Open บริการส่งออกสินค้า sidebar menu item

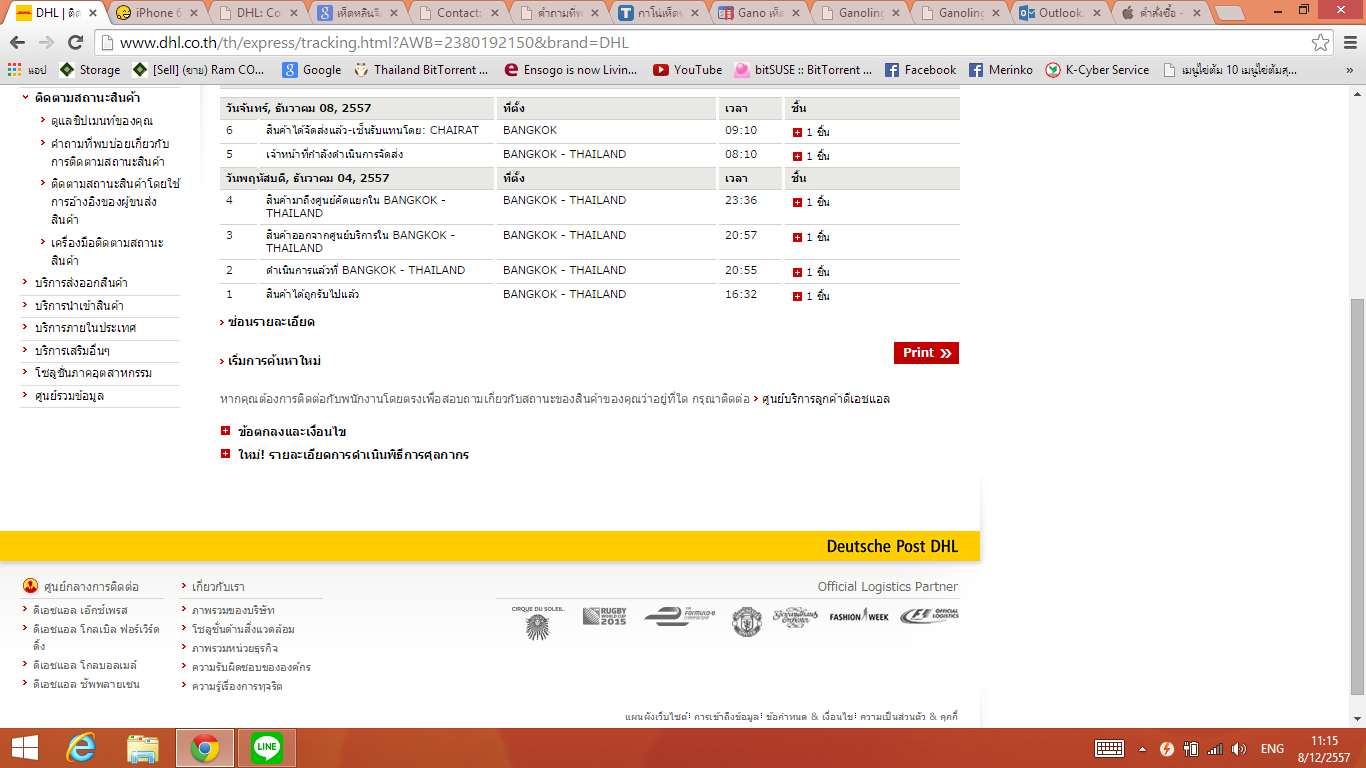pos(82,283)
